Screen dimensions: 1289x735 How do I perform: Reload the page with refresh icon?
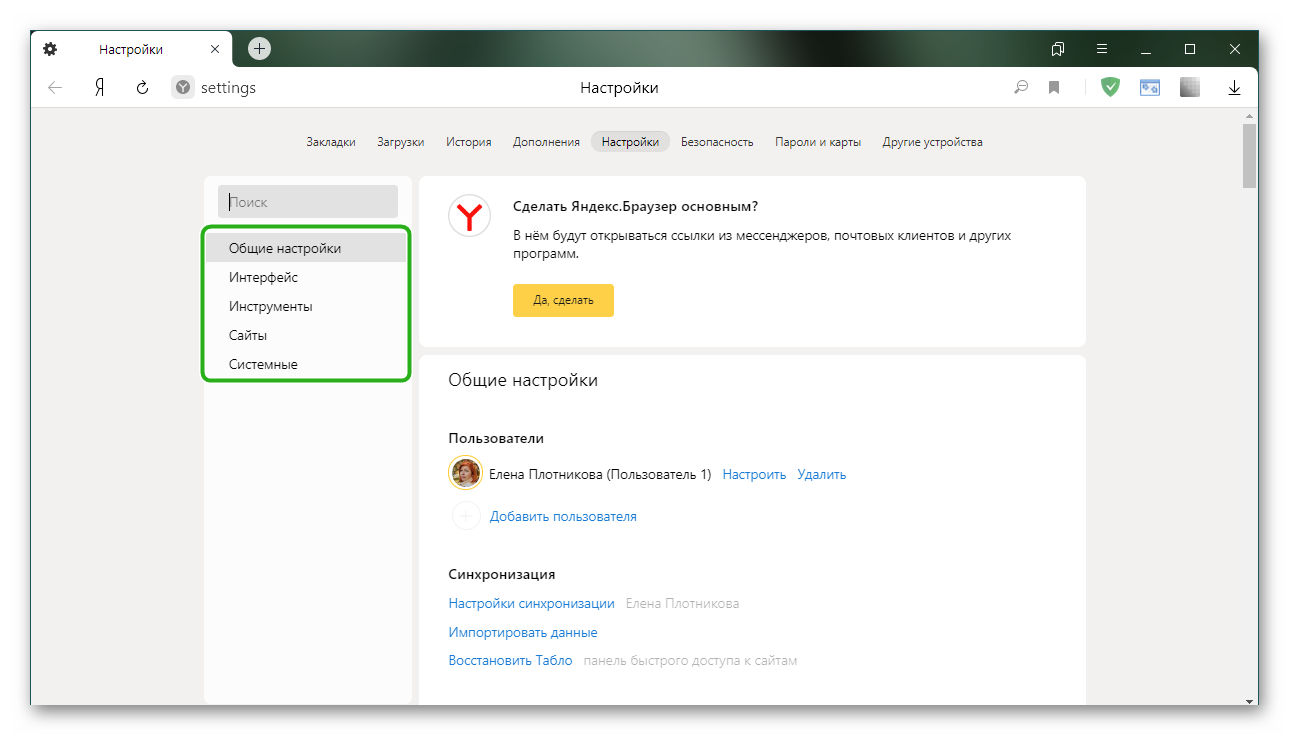pos(142,88)
